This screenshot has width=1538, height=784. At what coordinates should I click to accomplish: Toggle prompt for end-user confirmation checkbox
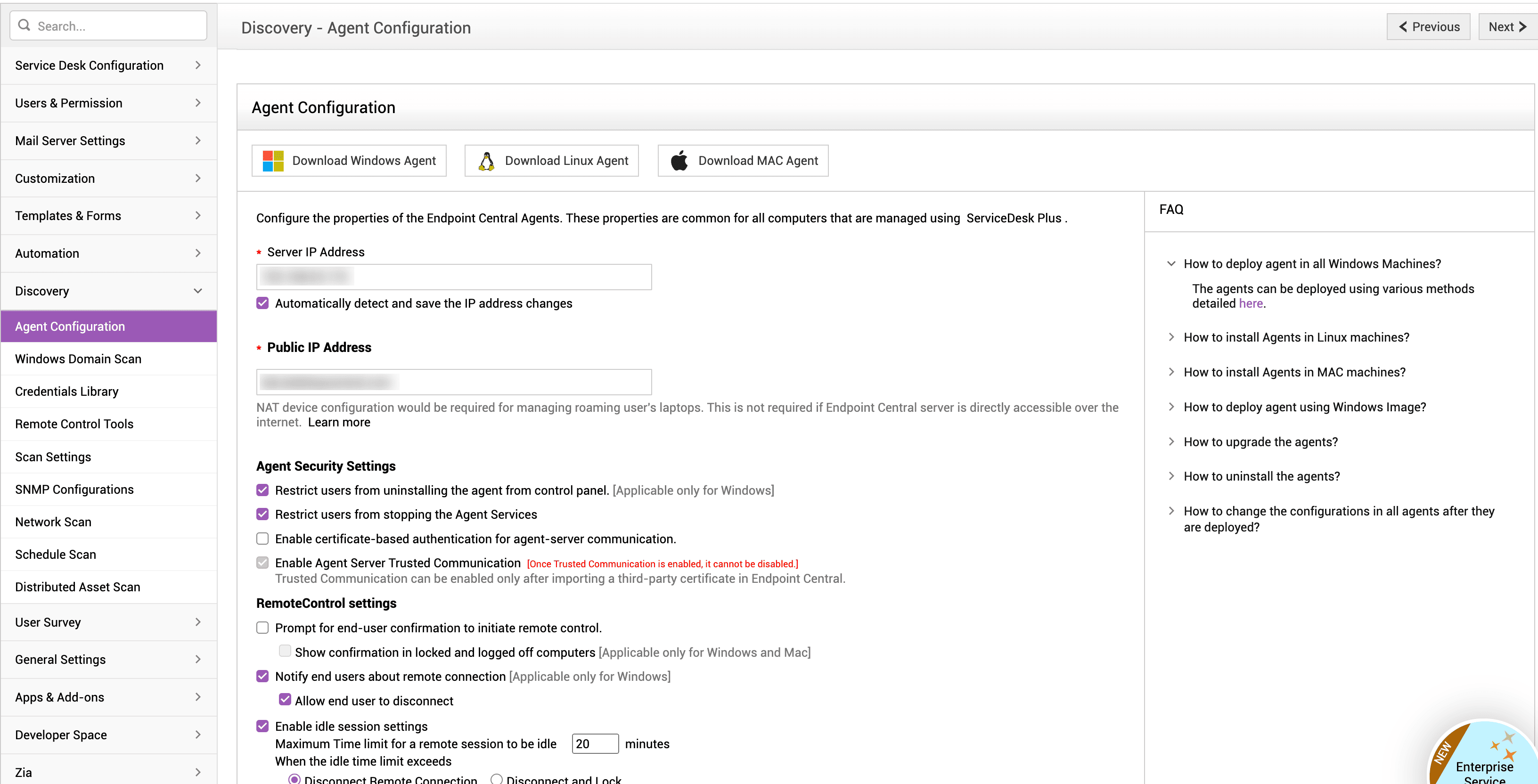coord(262,628)
